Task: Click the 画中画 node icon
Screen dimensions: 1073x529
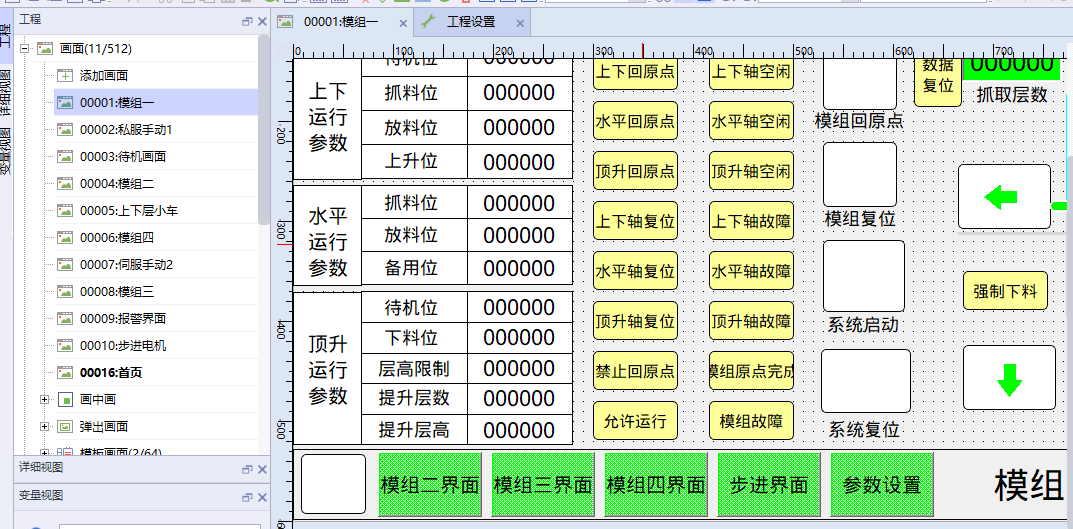Action: click(65, 399)
